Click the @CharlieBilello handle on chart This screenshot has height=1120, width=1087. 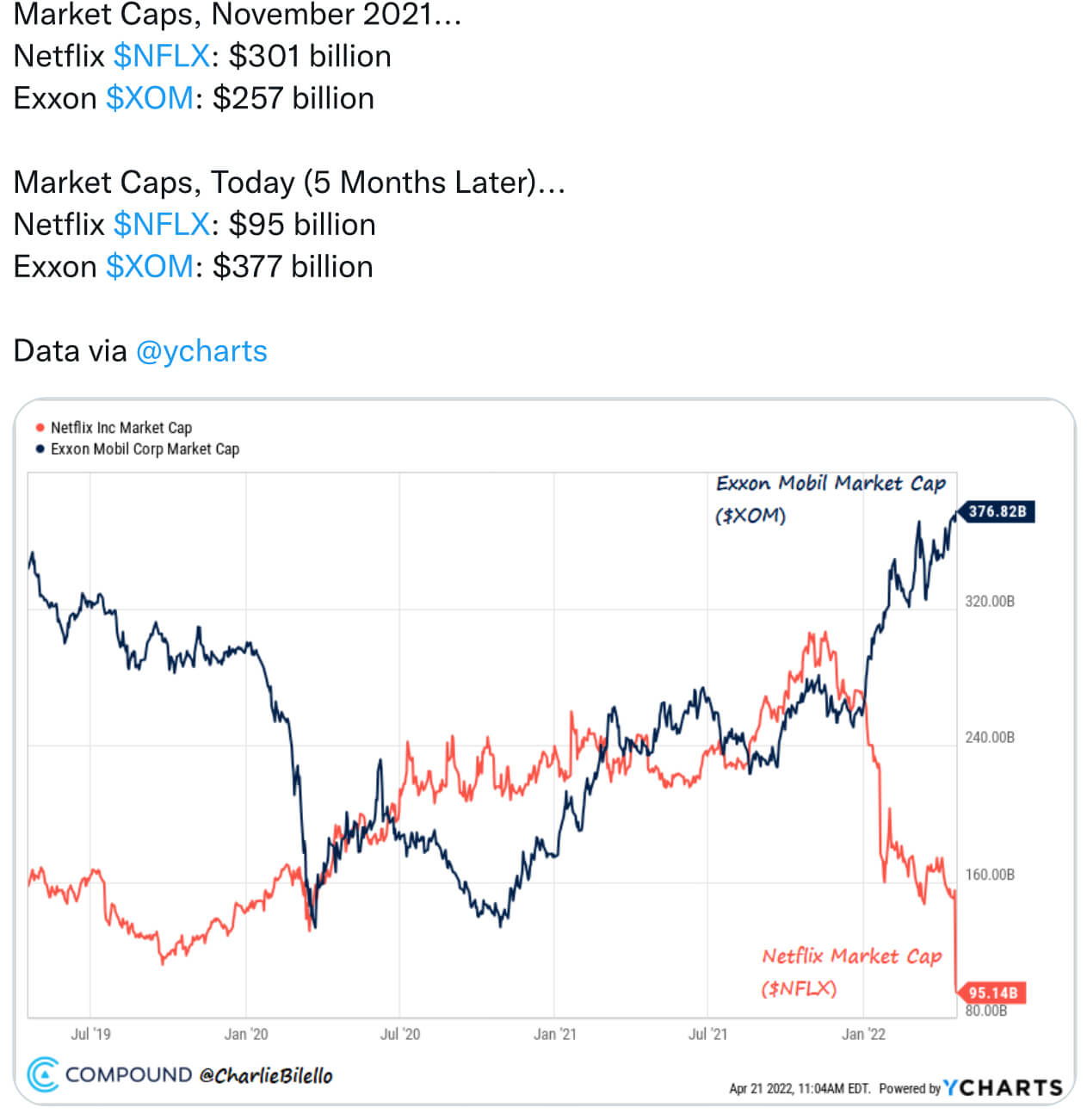point(265,1075)
